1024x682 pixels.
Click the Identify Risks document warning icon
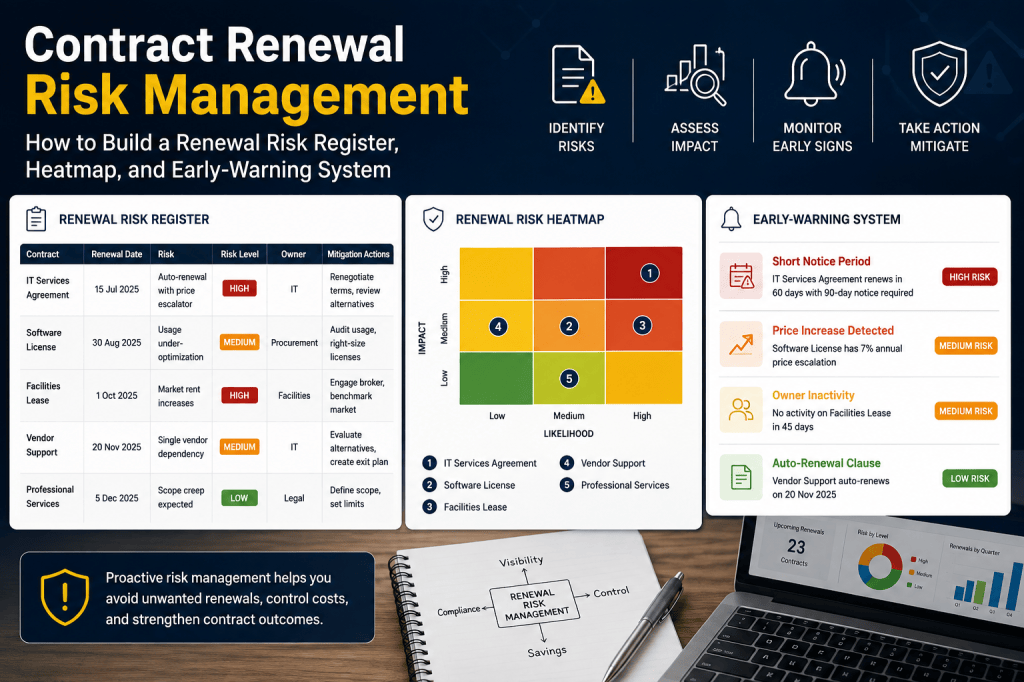pyautogui.click(x=578, y=74)
